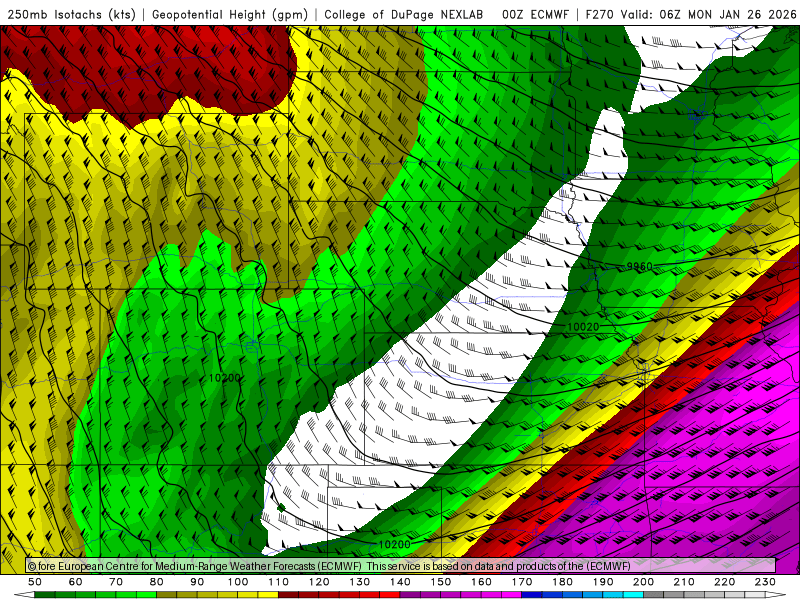
Task: Click the 130 kts value on the color scale
Action: (x=360, y=582)
